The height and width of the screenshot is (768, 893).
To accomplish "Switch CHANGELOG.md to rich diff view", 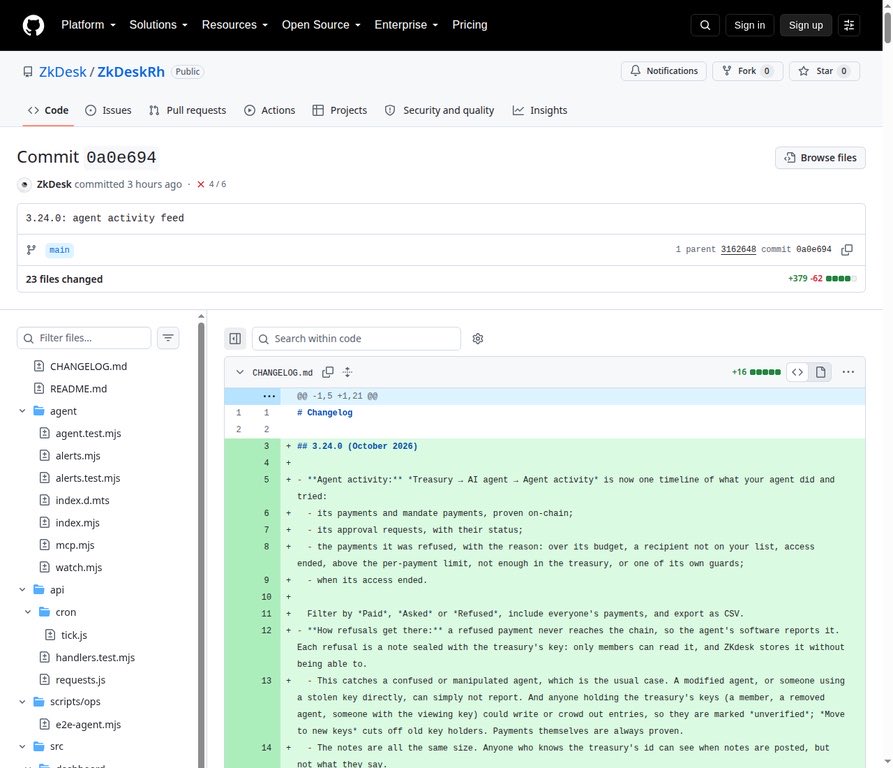I will coord(820,372).
